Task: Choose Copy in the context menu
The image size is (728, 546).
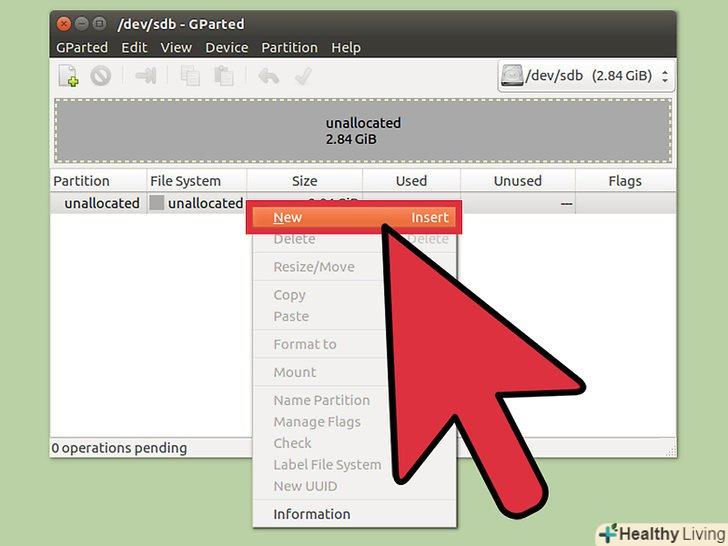Action: tap(289, 295)
